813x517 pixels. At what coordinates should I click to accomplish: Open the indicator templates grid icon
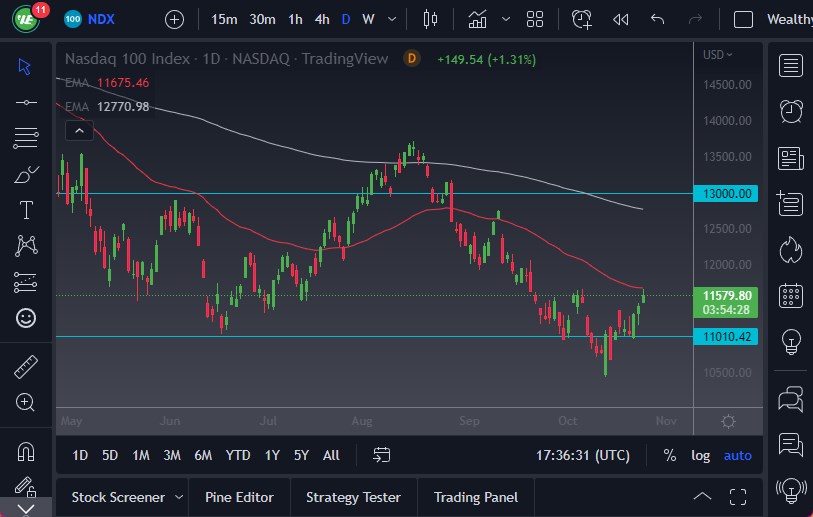(535, 20)
